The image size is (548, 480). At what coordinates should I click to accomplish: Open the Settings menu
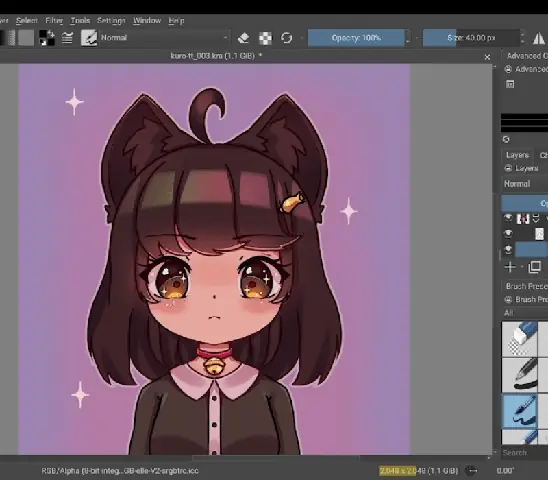(x=111, y=21)
